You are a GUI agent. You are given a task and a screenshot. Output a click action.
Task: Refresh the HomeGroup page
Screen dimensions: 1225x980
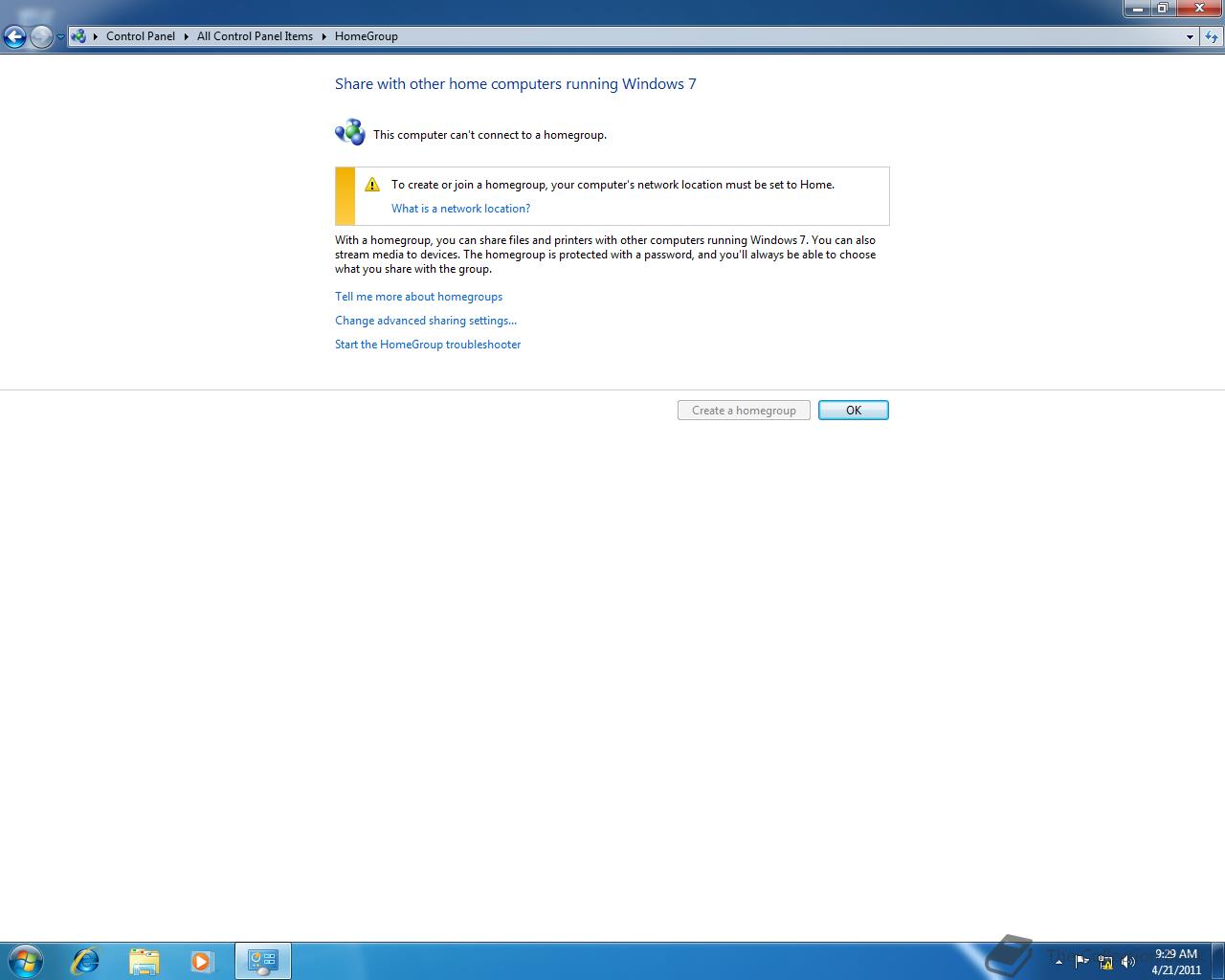[1212, 36]
